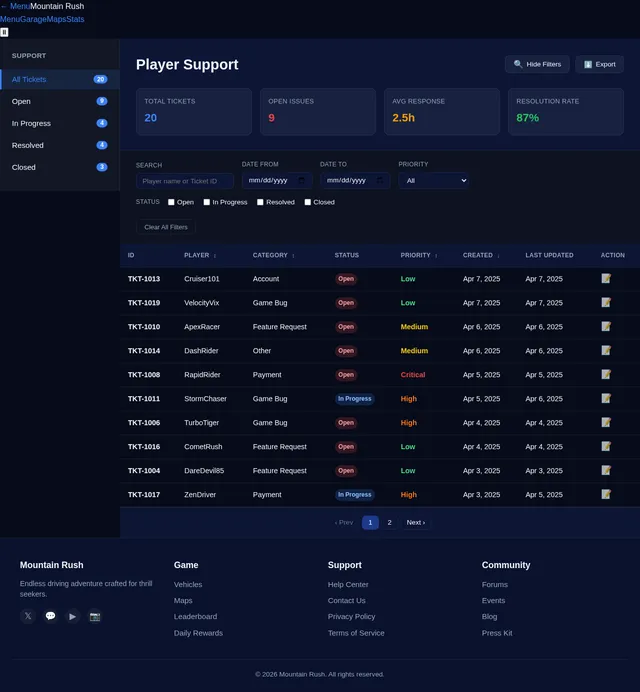
Task: Edit the RapidRider payment ticket TKT-1008
Action: coord(606,374)
